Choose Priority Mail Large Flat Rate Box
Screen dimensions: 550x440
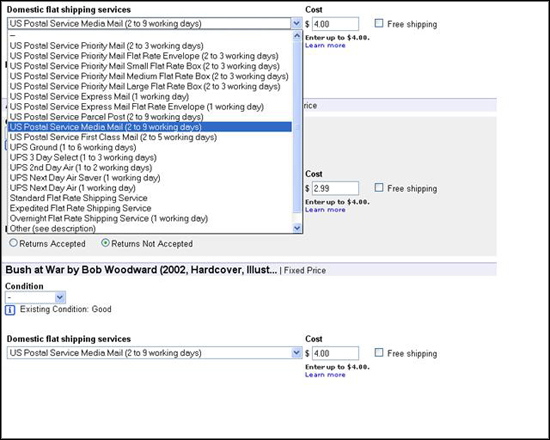(150, 86)
